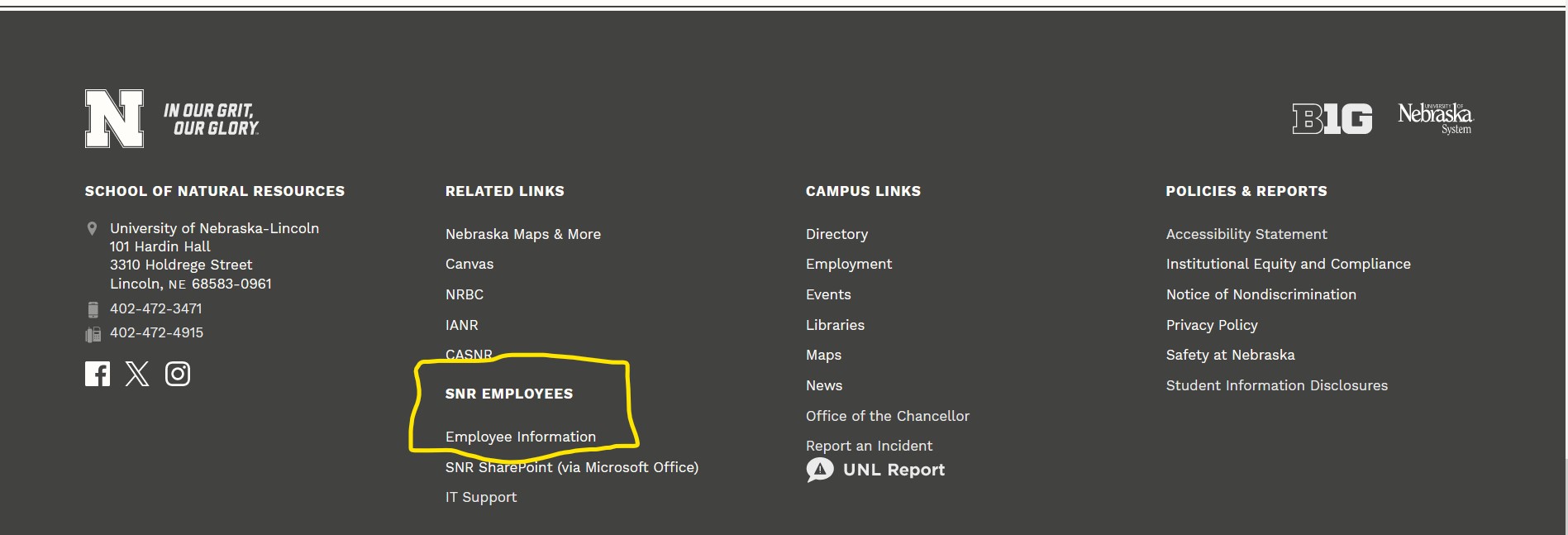
Task: Visit the campus Directory link
Action: point(836,234)
